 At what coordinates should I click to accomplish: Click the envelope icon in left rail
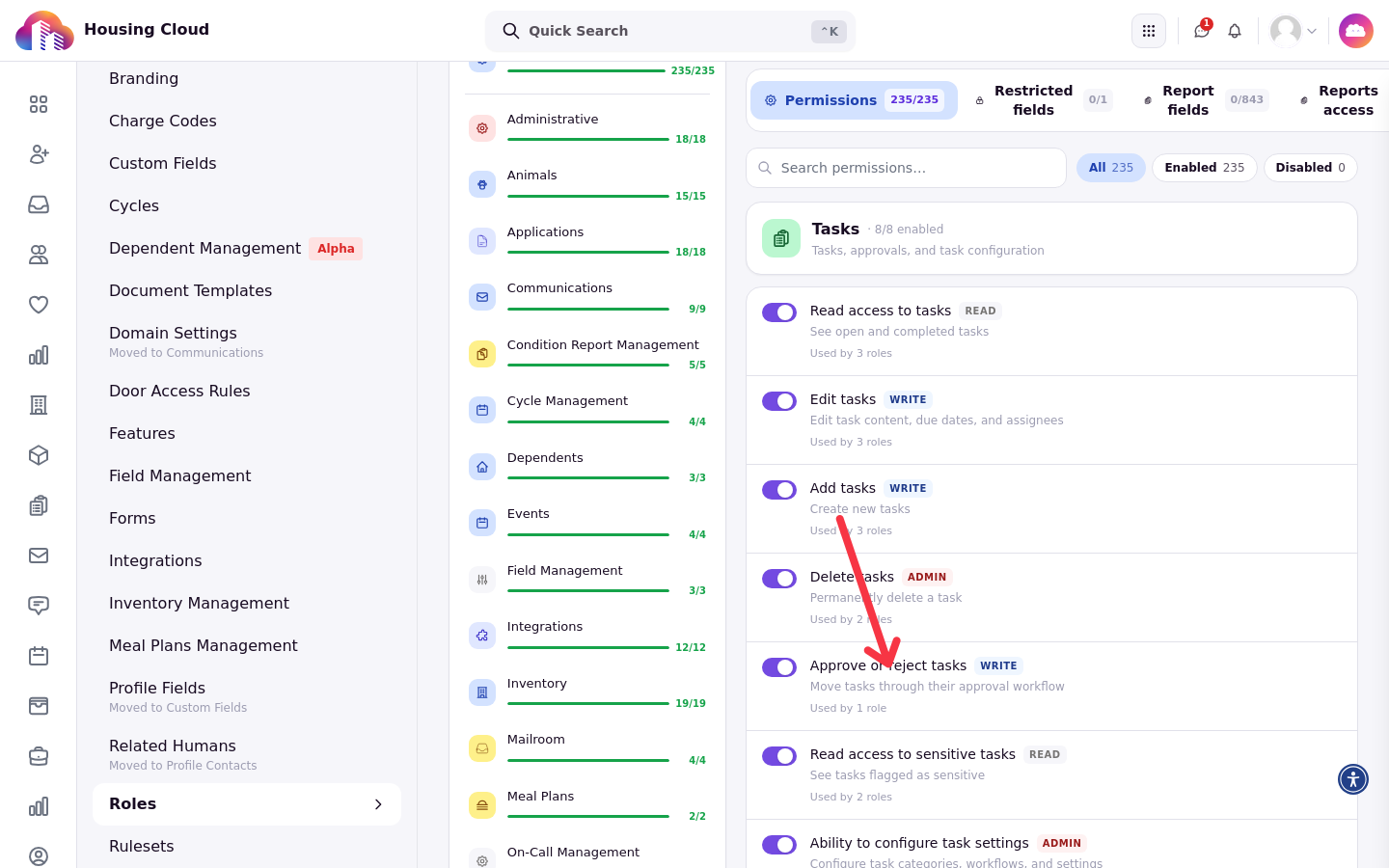click(39, 556)
